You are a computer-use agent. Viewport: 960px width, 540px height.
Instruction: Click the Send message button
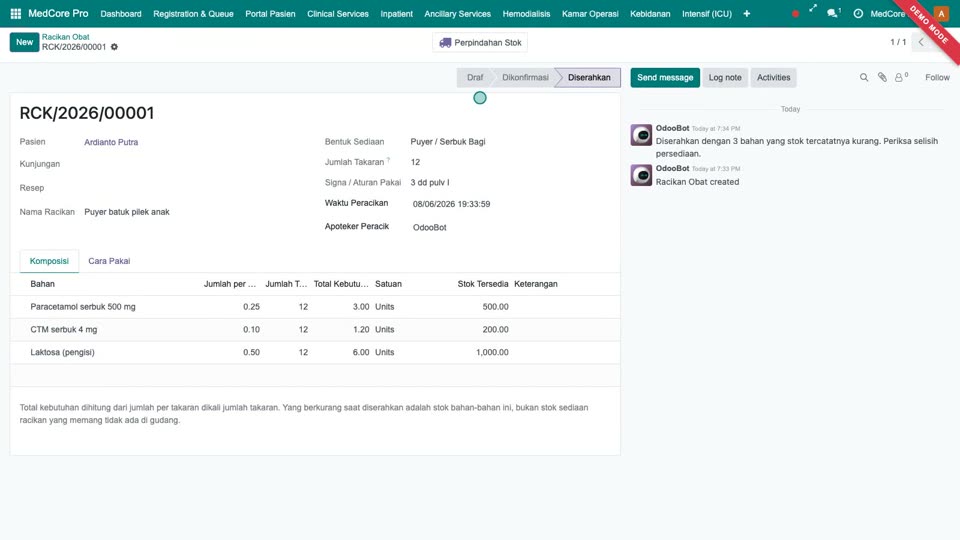point(665,78)
